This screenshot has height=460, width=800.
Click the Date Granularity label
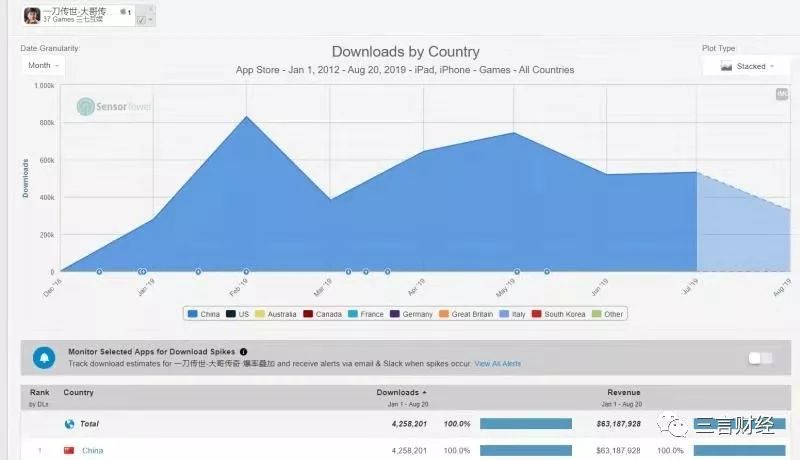[x=49, y=48]
